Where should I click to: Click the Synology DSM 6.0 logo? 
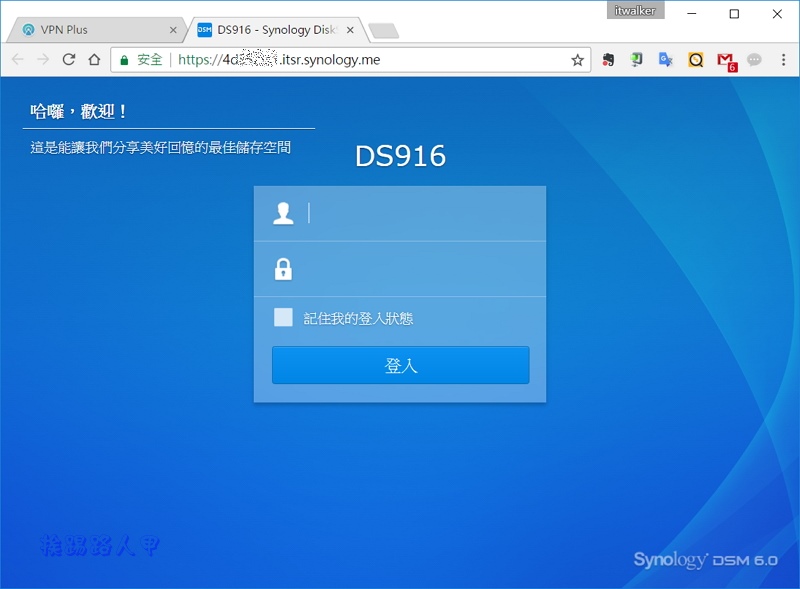click(706, 560)
